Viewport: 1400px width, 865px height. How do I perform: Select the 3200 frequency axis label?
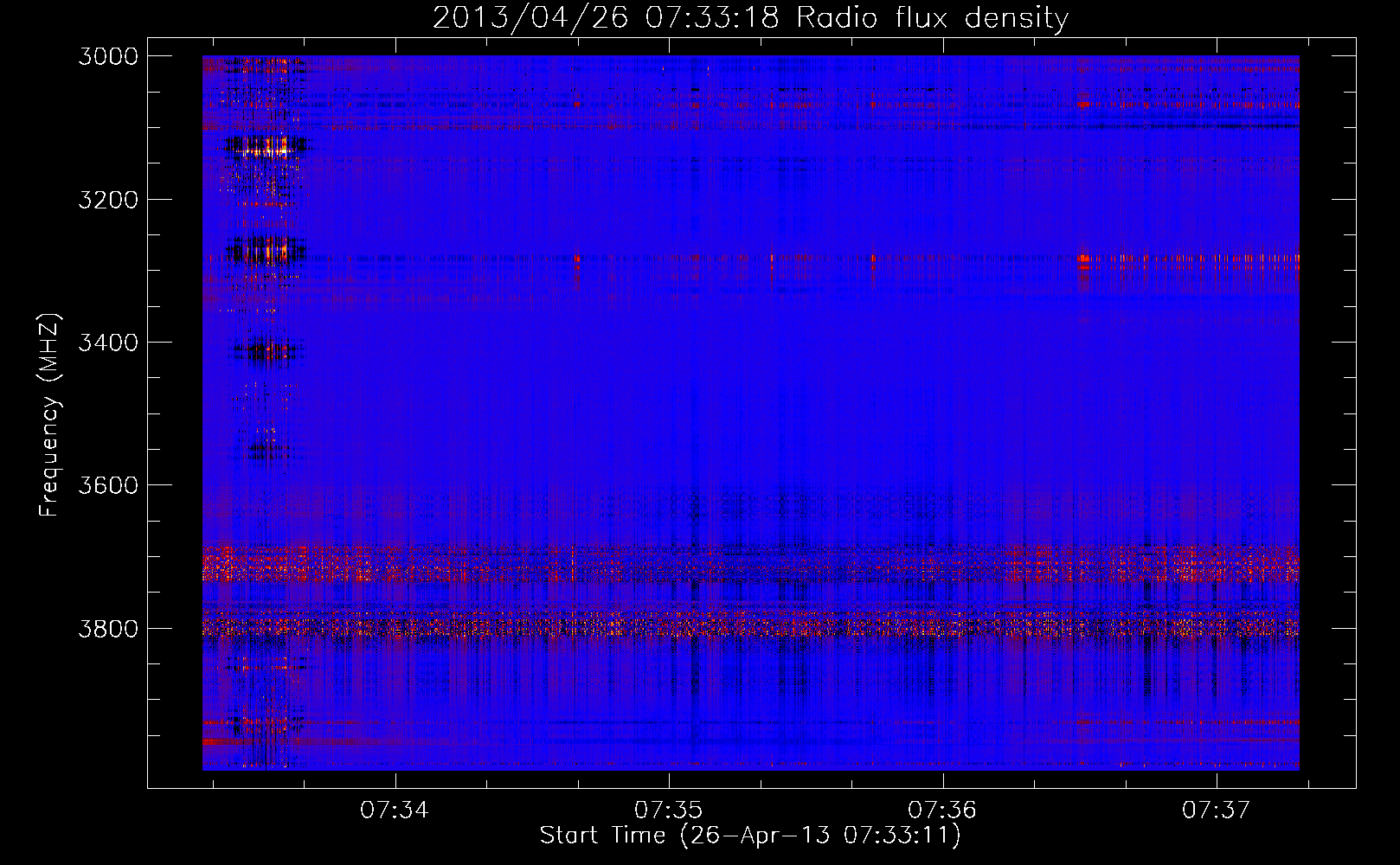click(108, 200)
